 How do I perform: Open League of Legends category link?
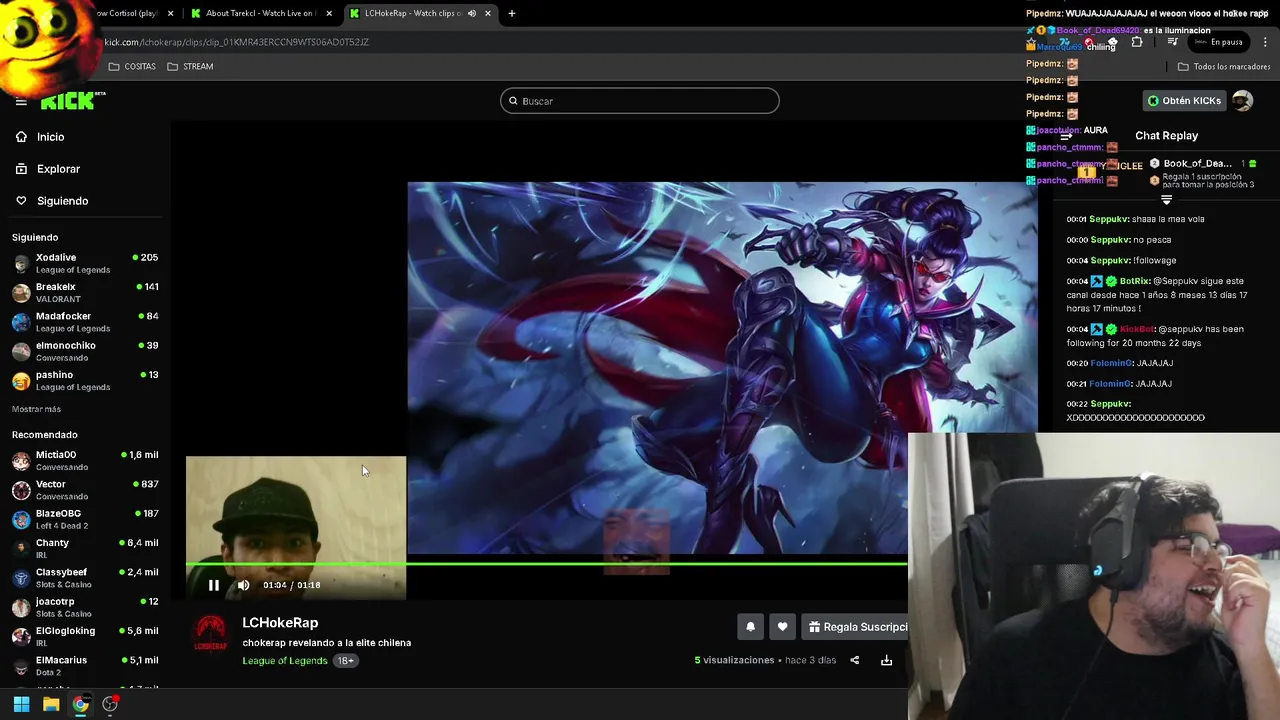[285, 660]
